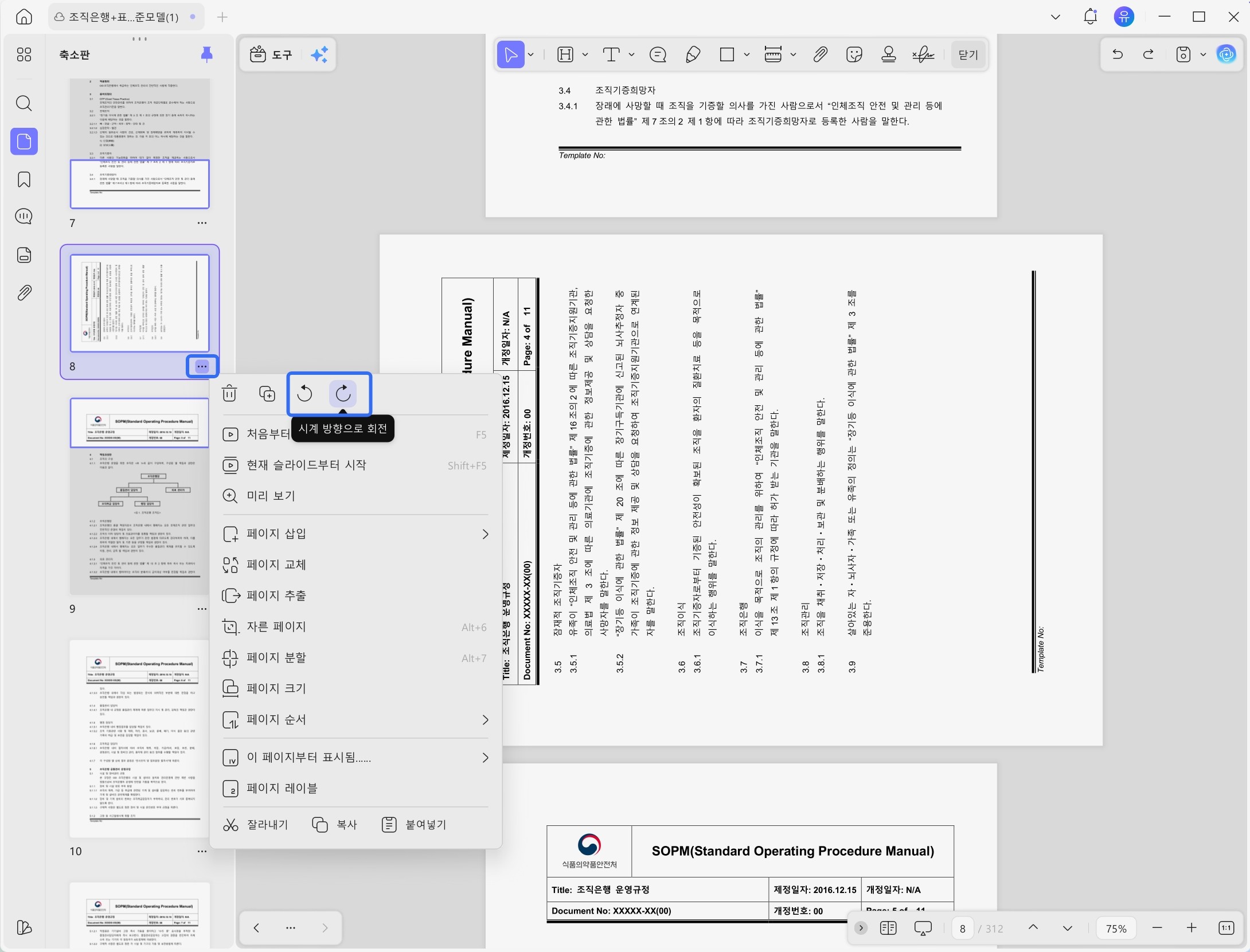This screenshot has height=952, width=1250.
Task: Open more options for page 7 thumbnail
Action: coord(202,223)
